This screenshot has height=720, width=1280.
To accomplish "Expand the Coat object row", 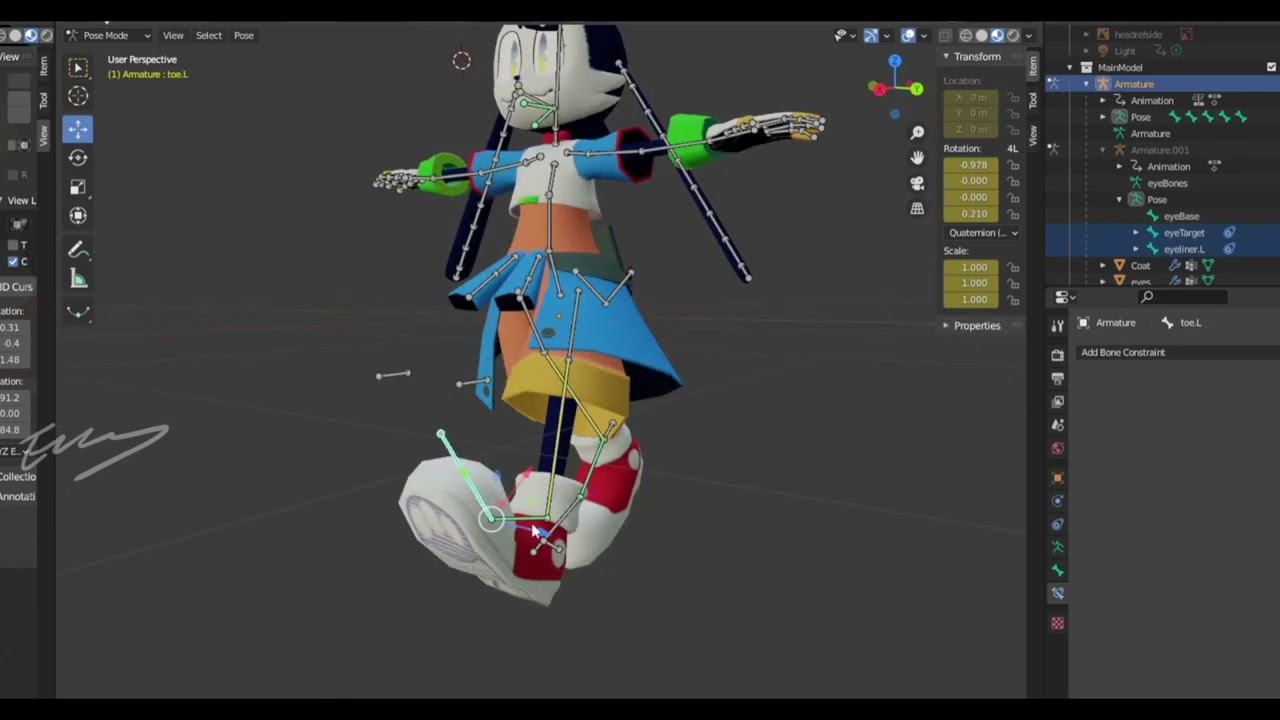I will click(x=1103, y=266).
